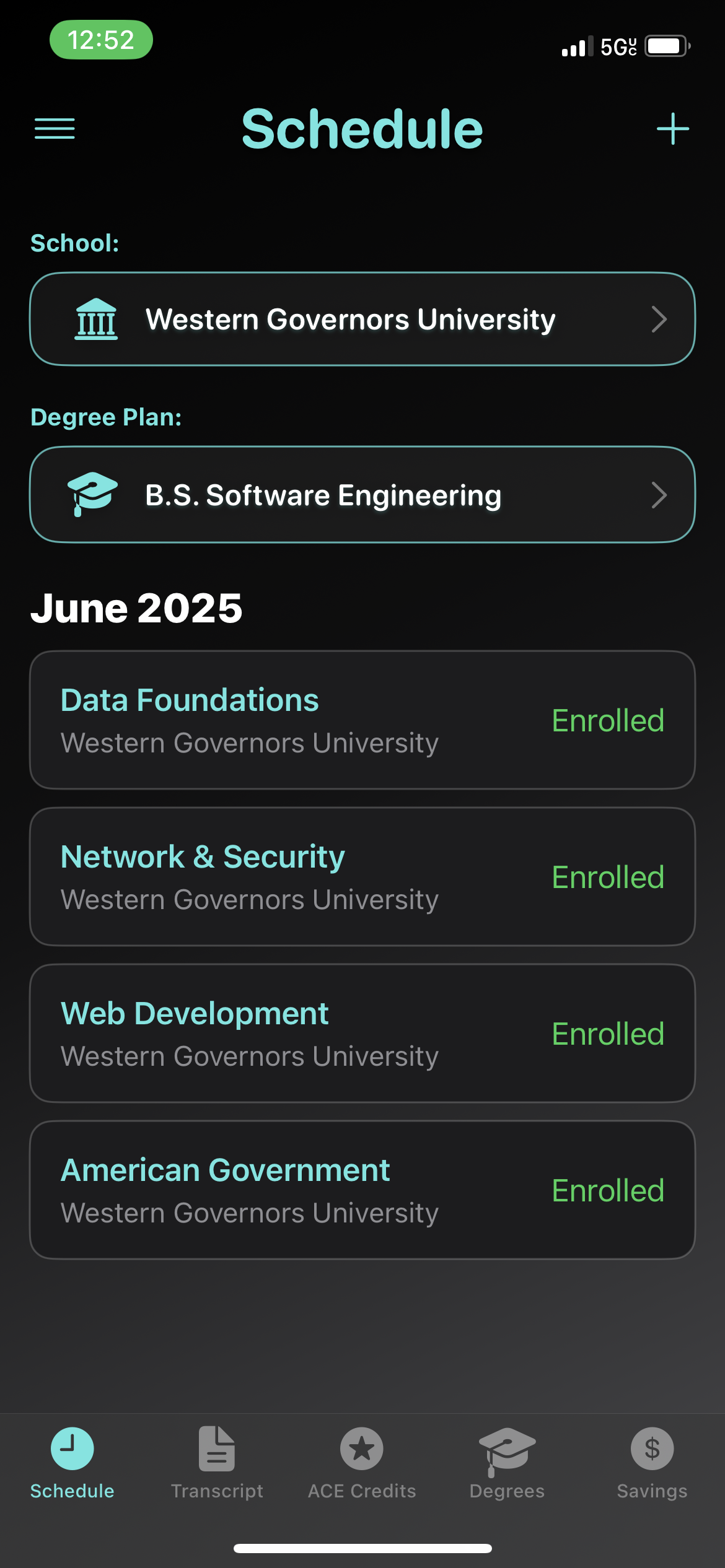Tap the Schedule clock icon

72,1448
